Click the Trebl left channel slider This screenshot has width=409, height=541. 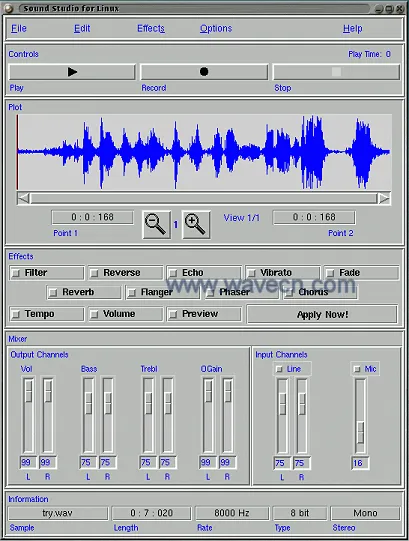pos(148,415)
